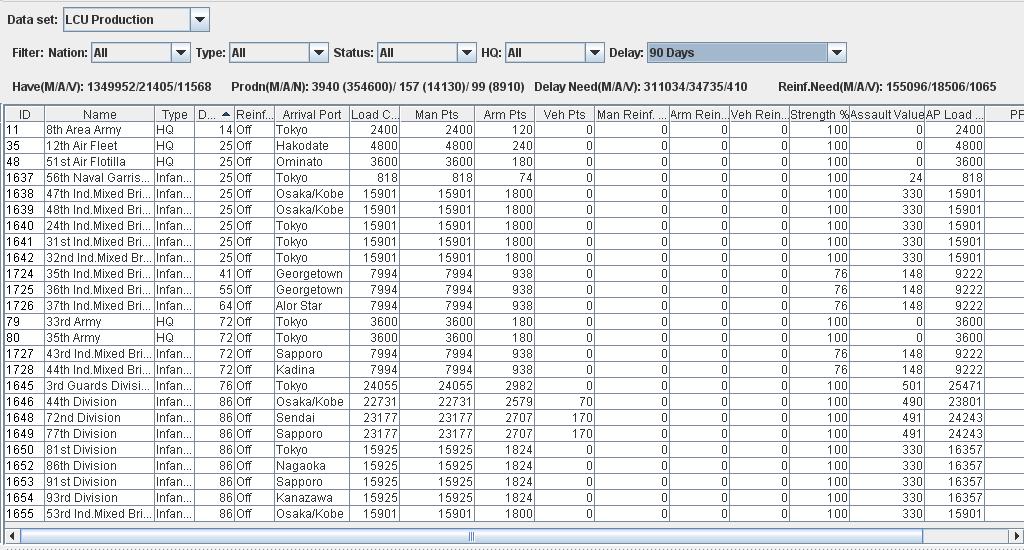Sort by the Veh Pts column header
This screenshot has height=550, width=1024.
tap(564, 114)
